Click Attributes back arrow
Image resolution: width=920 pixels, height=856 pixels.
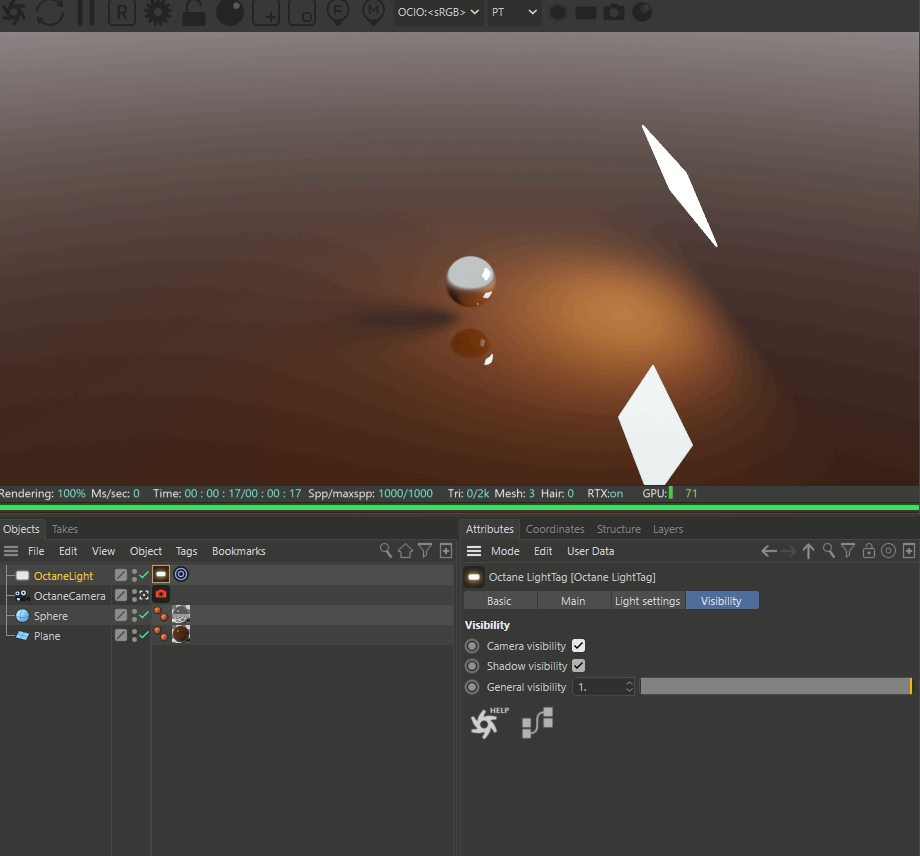pos(769,551)
